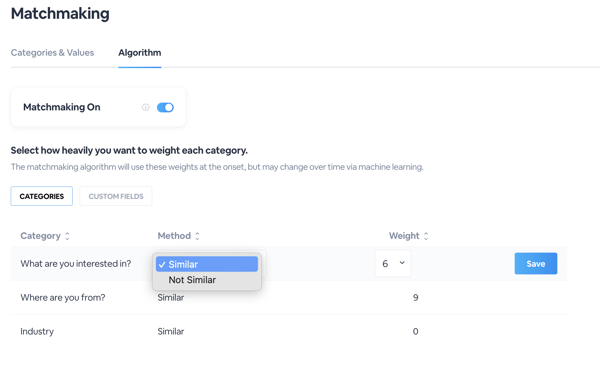This screenshot has height=367, width=600.
Task: Click Similar method in Industry row
Action: pos(171,331)
